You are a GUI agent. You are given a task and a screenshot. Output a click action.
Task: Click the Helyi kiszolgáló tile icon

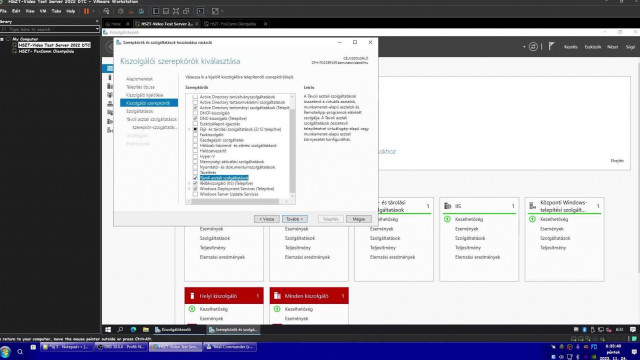(x=192, y=296)
